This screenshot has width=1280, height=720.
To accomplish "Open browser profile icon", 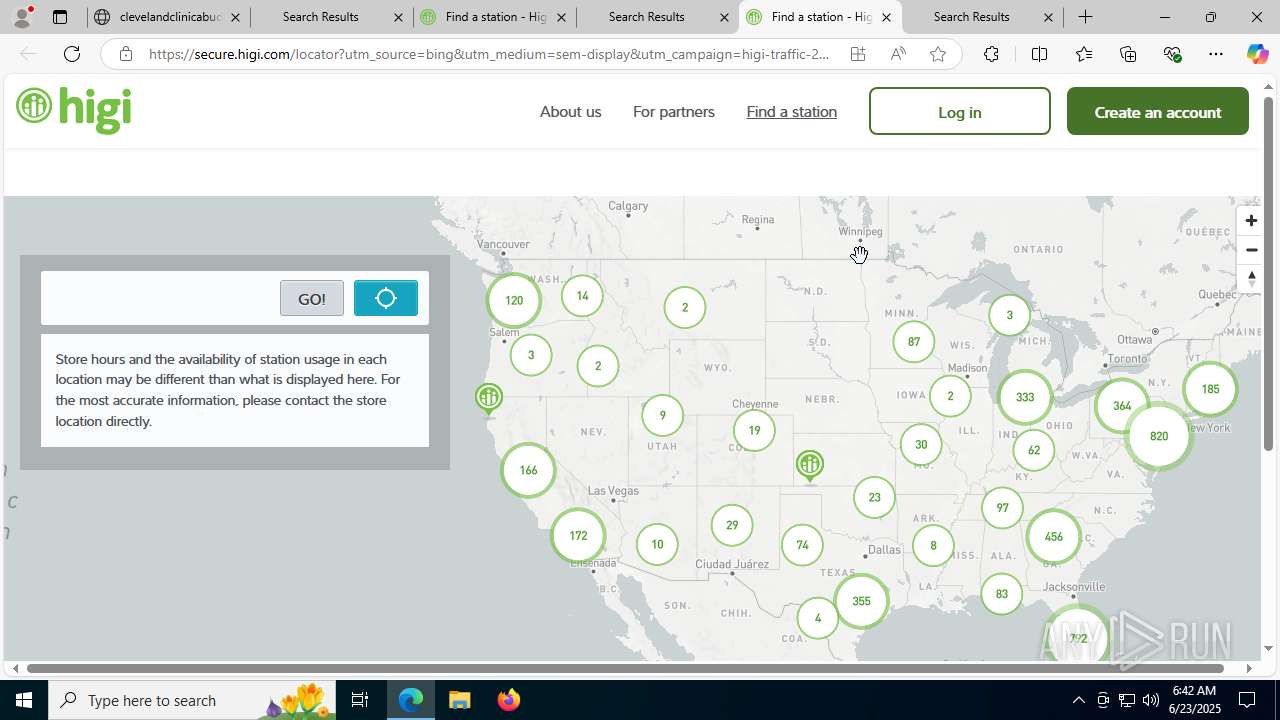I will (22, 17).
